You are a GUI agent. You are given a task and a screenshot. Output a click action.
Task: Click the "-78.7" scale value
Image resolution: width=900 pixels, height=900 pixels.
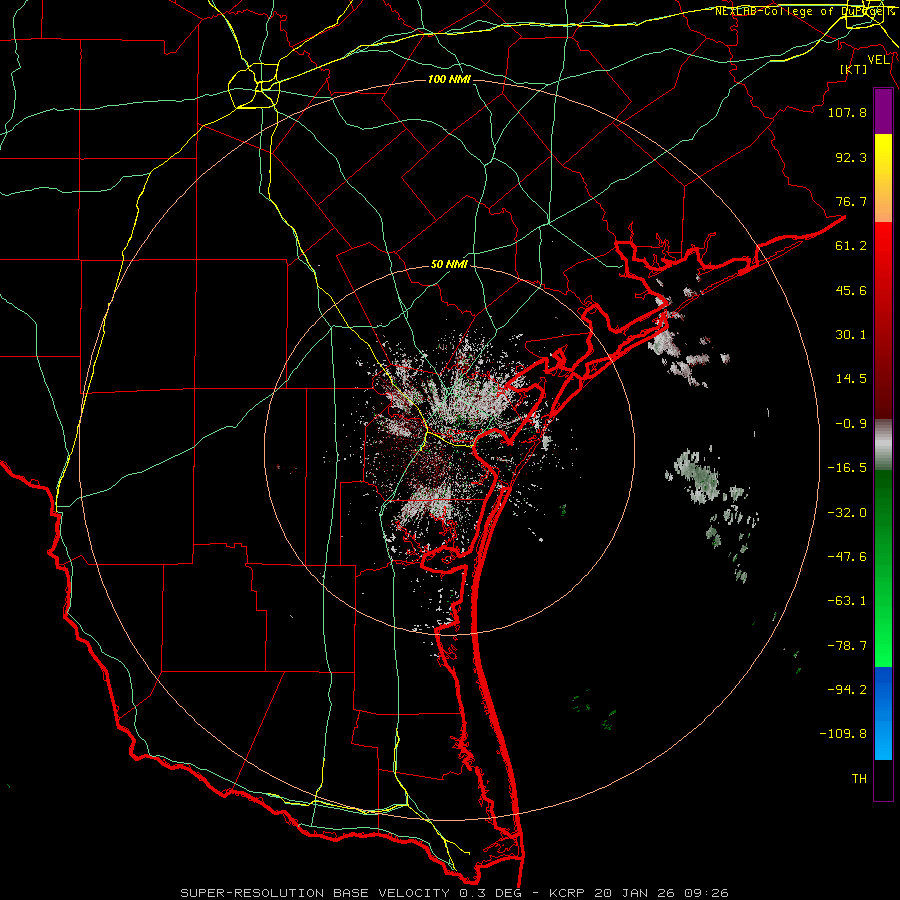pyautogui.click(x=847, y=646)
